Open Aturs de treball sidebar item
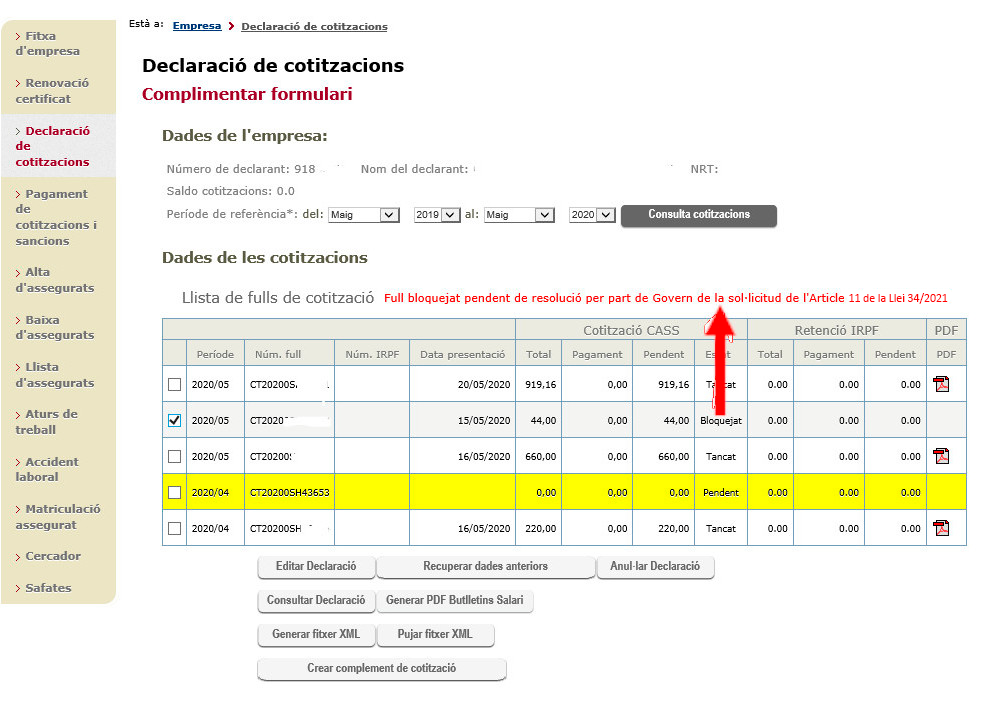994x701 pixels. point(46,421)
